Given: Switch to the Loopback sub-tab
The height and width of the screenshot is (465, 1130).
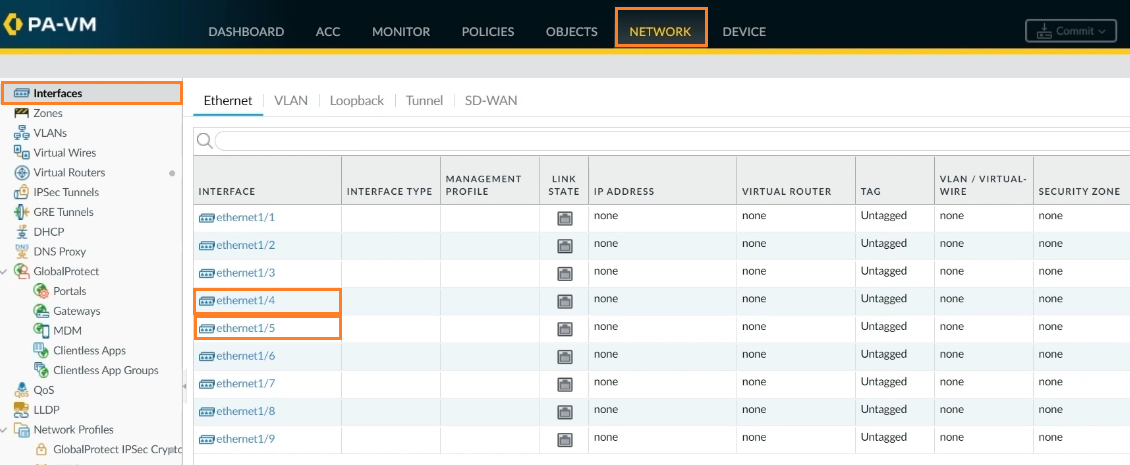Looking at the screenshot, I should [x=357, y=101].
